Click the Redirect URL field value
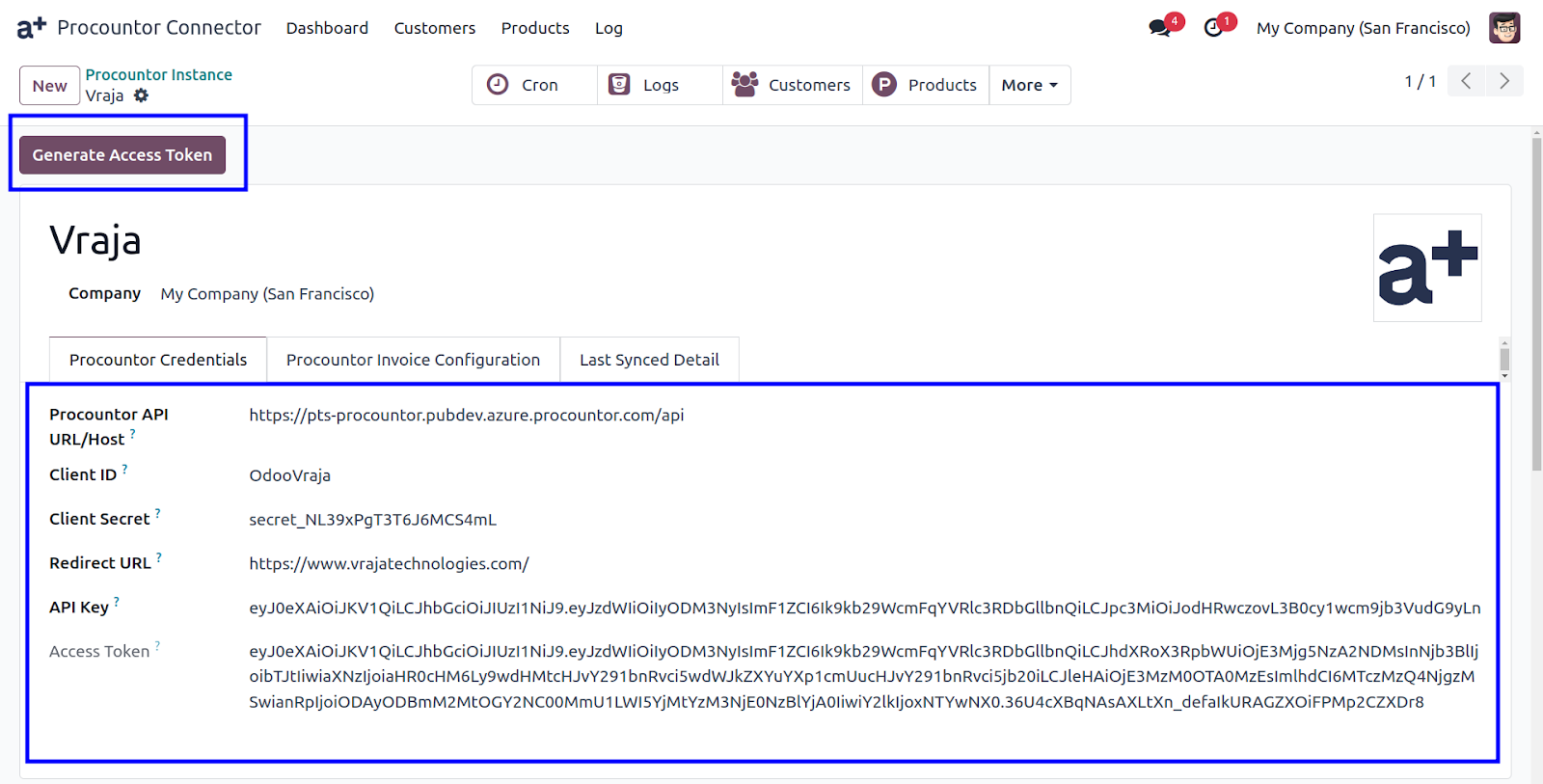This screenshot has width=1543, height=784. (x=389, y=564)
